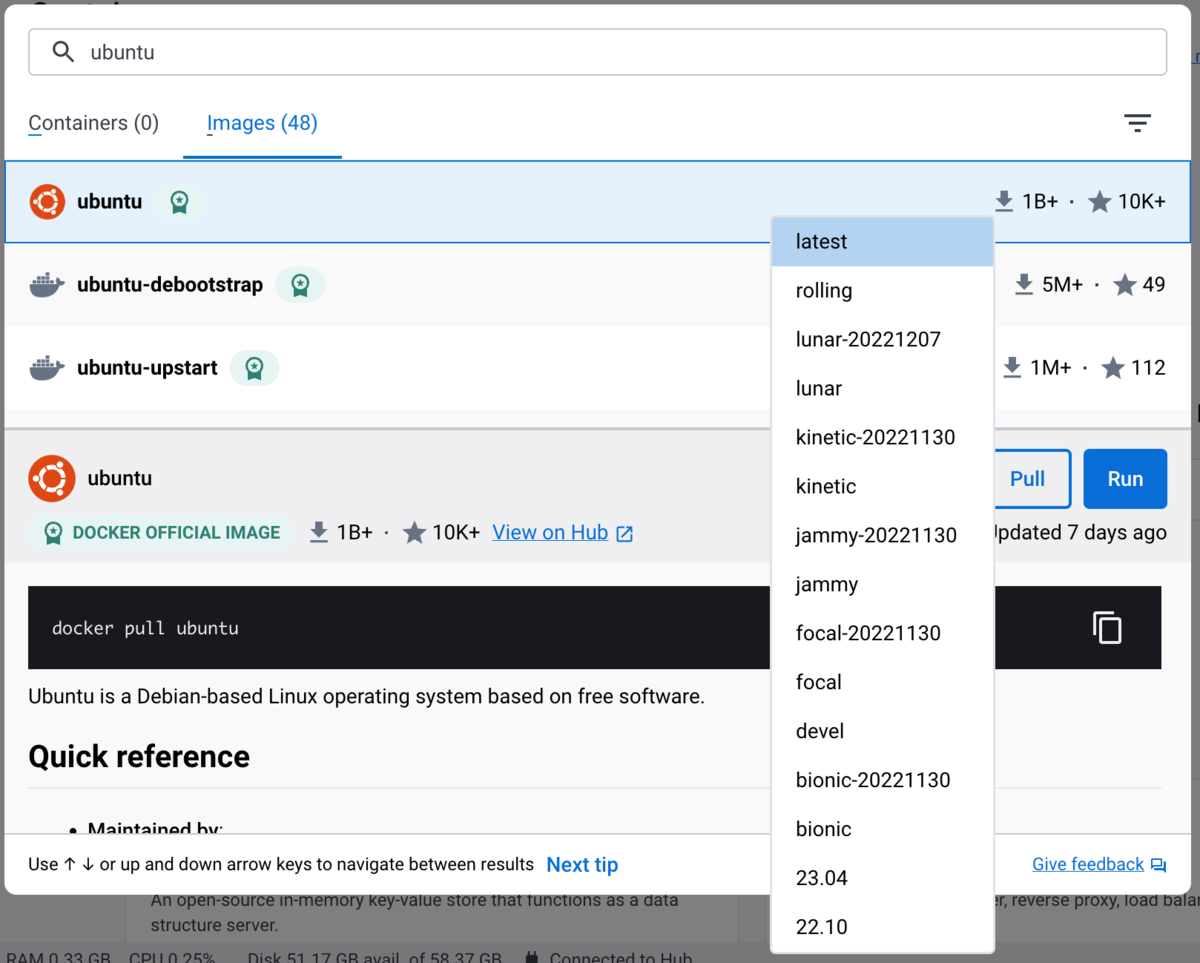Copy the docker pull ubuntu command
This screenshot has width=1200, height=963.
[x=1107, y=627]
